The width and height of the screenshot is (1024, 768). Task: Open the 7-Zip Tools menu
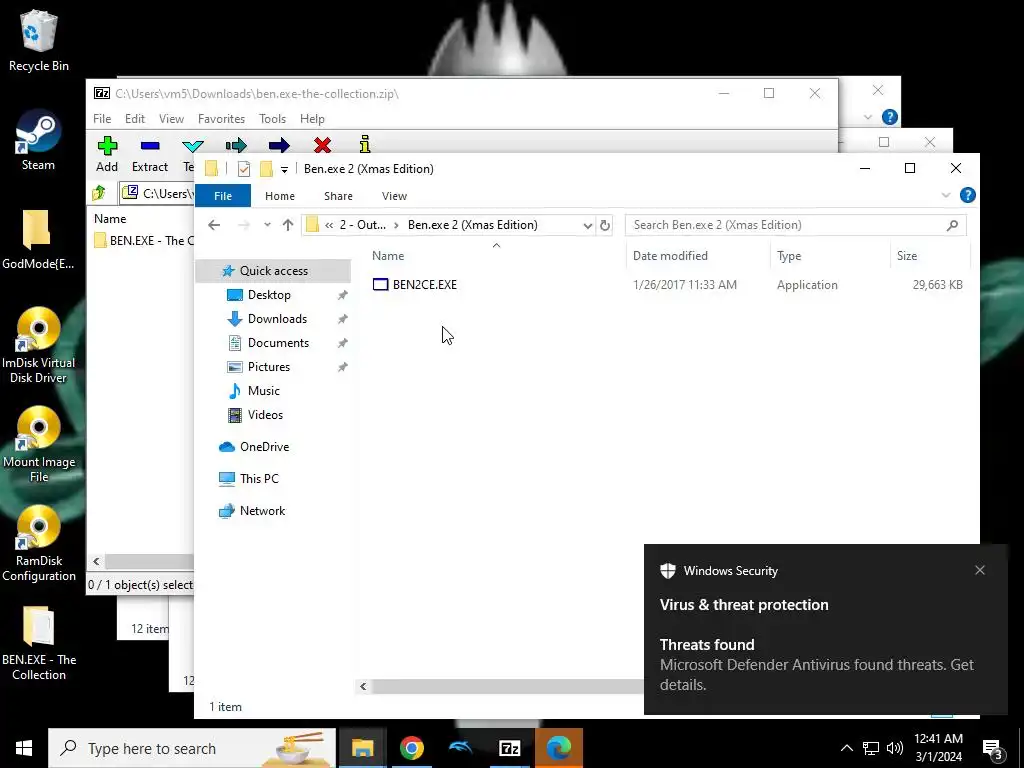(272, 119)
